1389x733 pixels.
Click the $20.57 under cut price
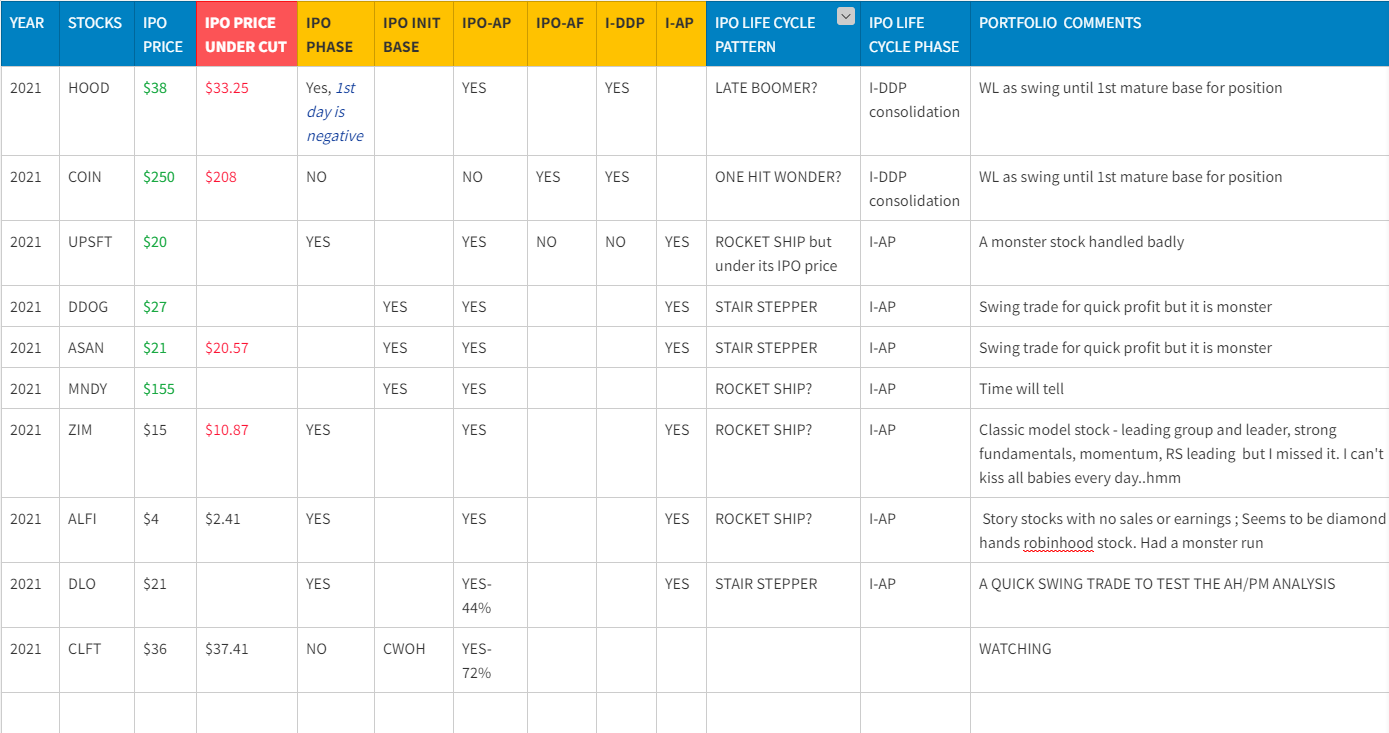[227, 348]
